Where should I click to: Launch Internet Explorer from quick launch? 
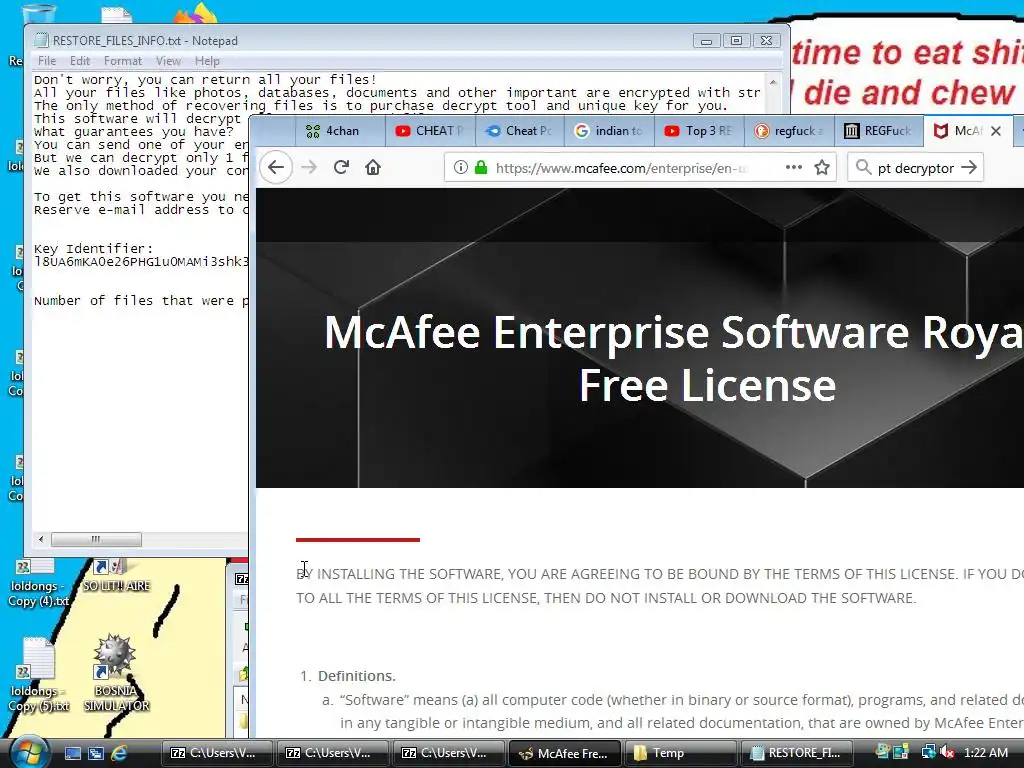[x=120, y=753]
